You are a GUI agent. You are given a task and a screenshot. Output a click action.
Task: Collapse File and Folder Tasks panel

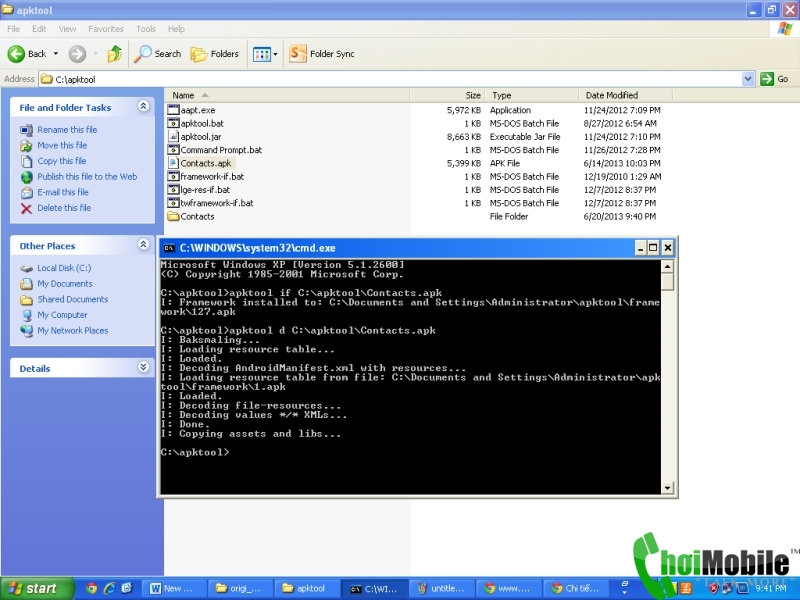point(143,106)
